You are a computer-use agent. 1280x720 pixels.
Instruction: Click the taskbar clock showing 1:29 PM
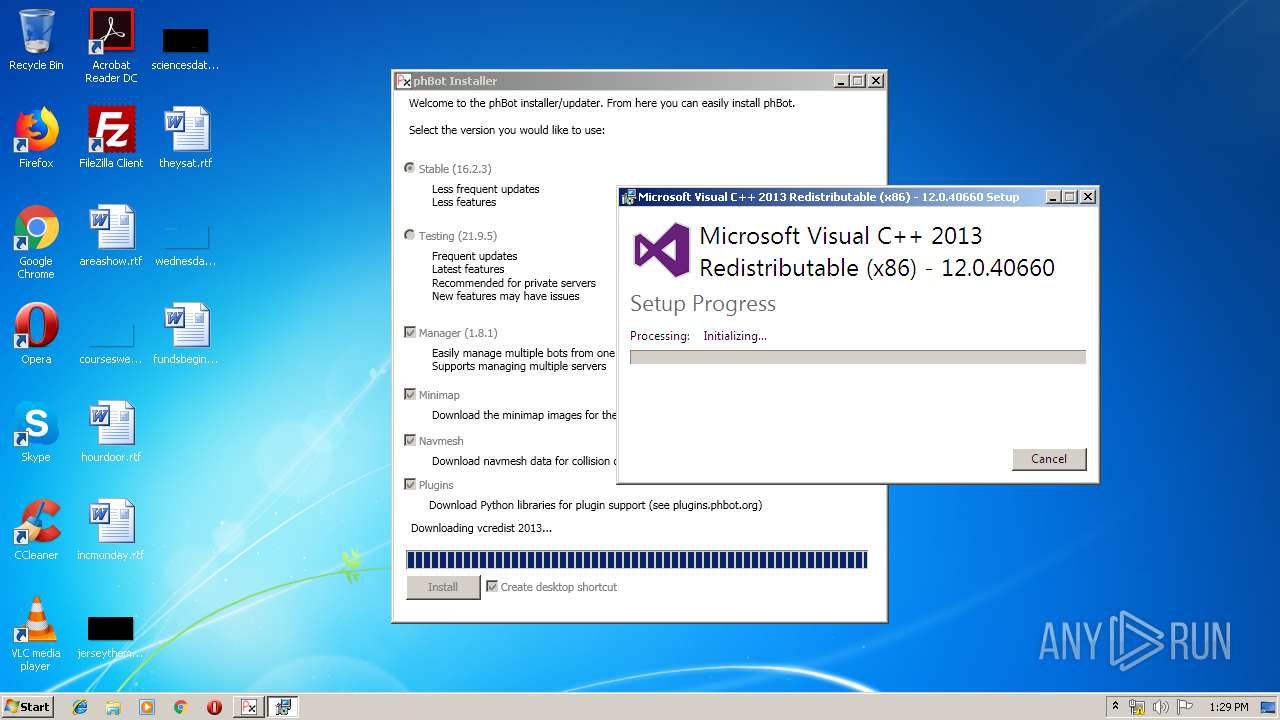tap(1229, 707)
